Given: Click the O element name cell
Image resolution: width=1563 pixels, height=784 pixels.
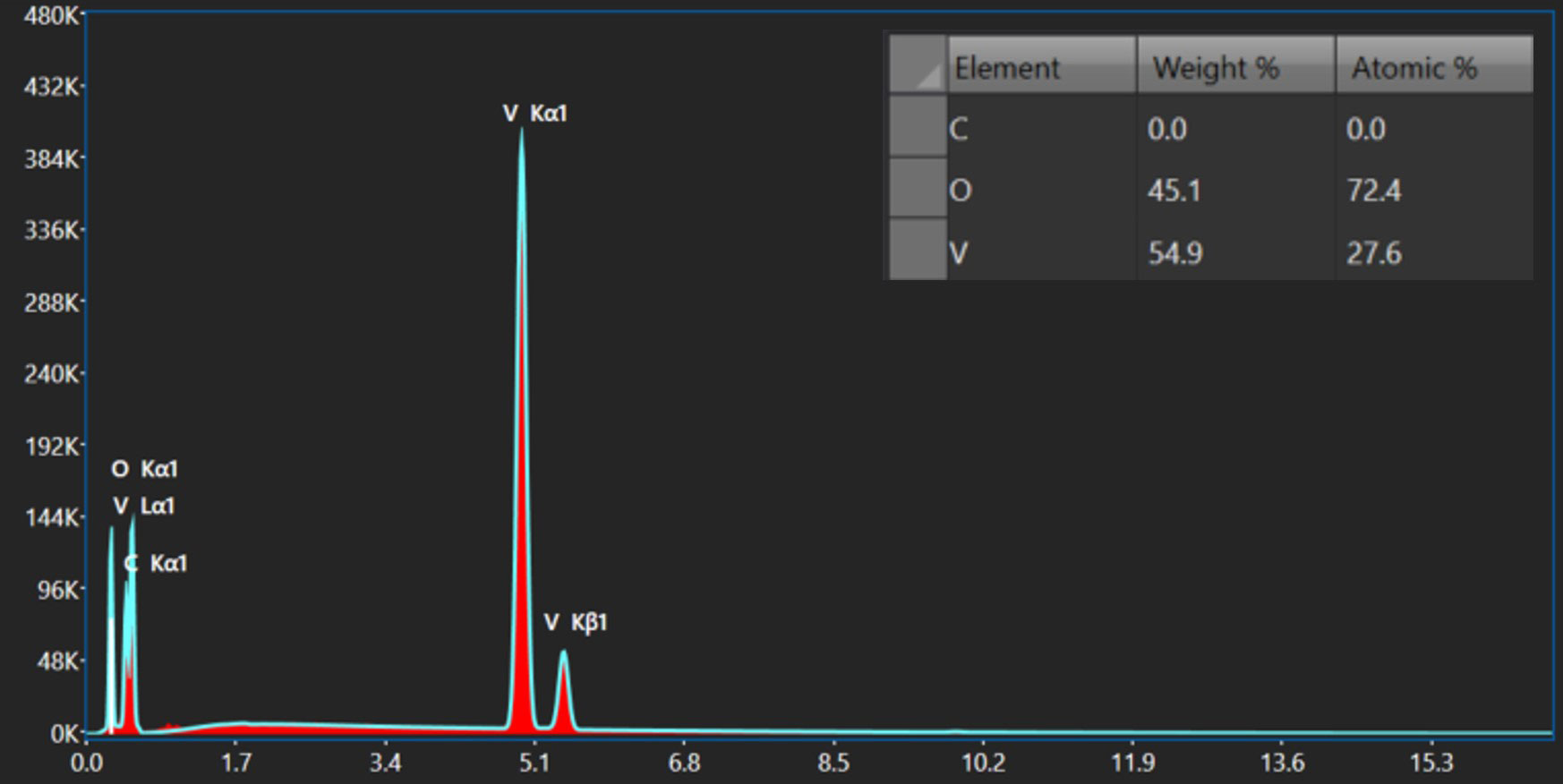Looking at the screenshot, I should pos(1041,191).
